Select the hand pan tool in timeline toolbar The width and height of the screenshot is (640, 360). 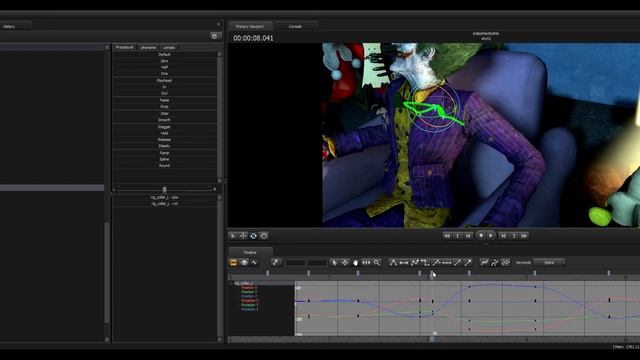pyautogui.click(x=356, y=263)
